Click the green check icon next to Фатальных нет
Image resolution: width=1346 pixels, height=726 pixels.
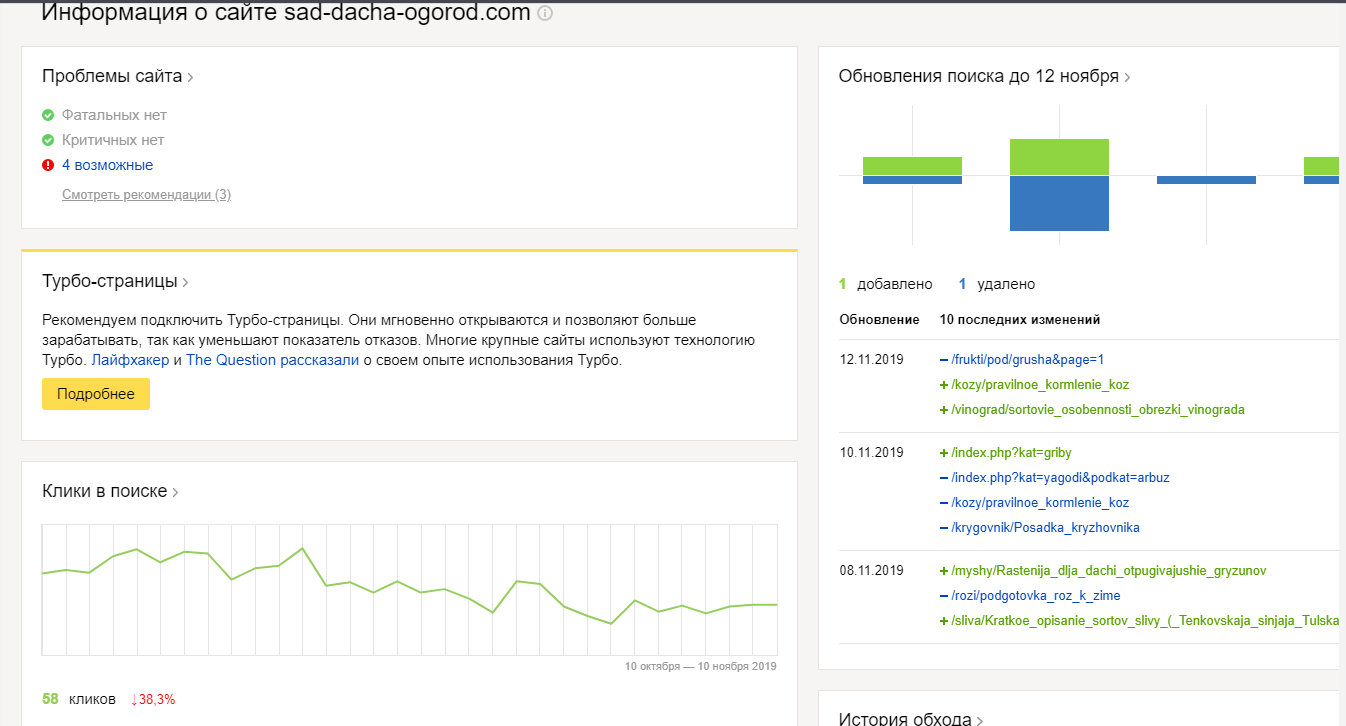tap(48, 115)
